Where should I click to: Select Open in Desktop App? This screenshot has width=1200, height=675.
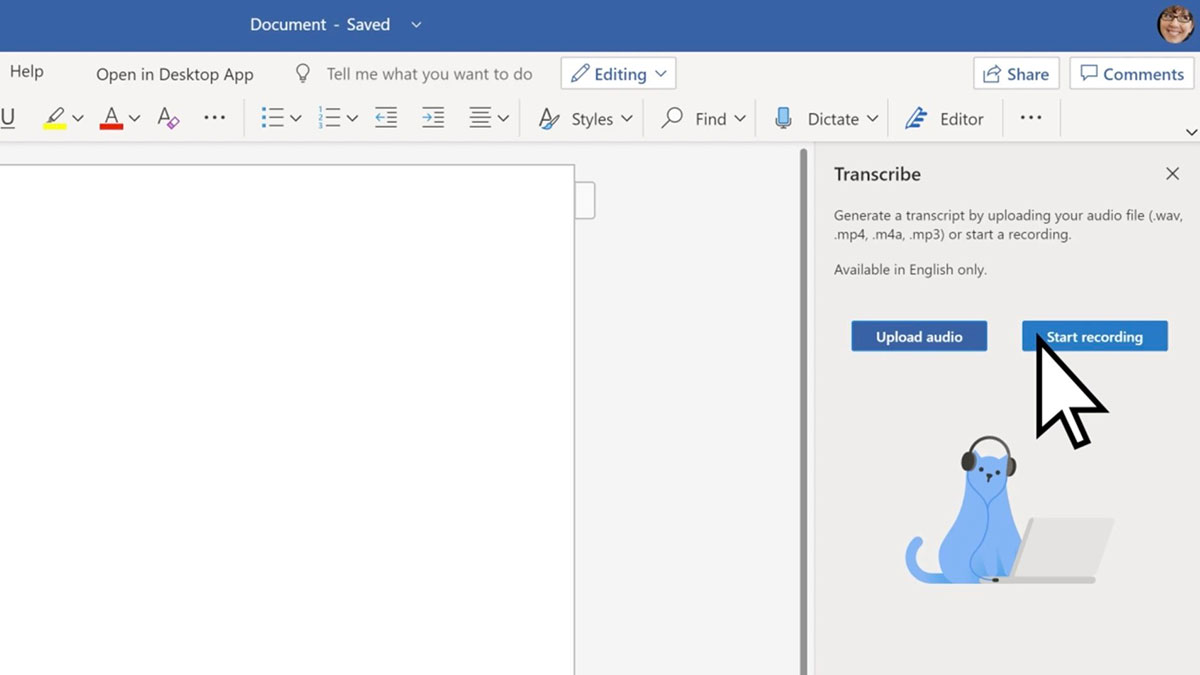click(174, 74)
